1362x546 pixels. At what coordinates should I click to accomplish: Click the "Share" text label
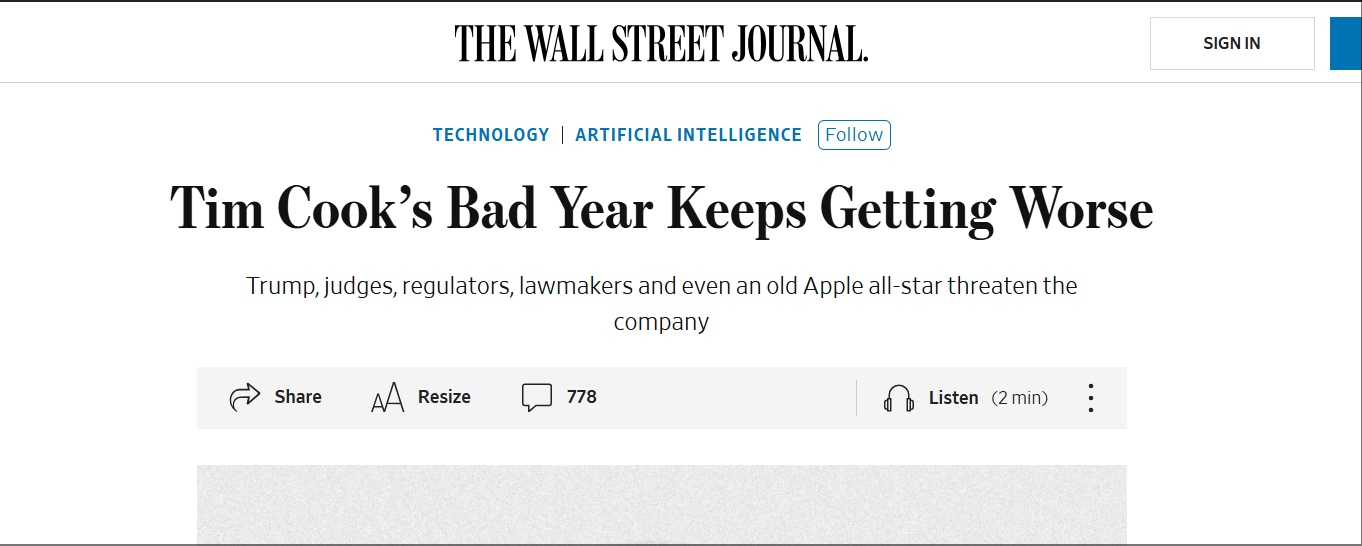298,397
